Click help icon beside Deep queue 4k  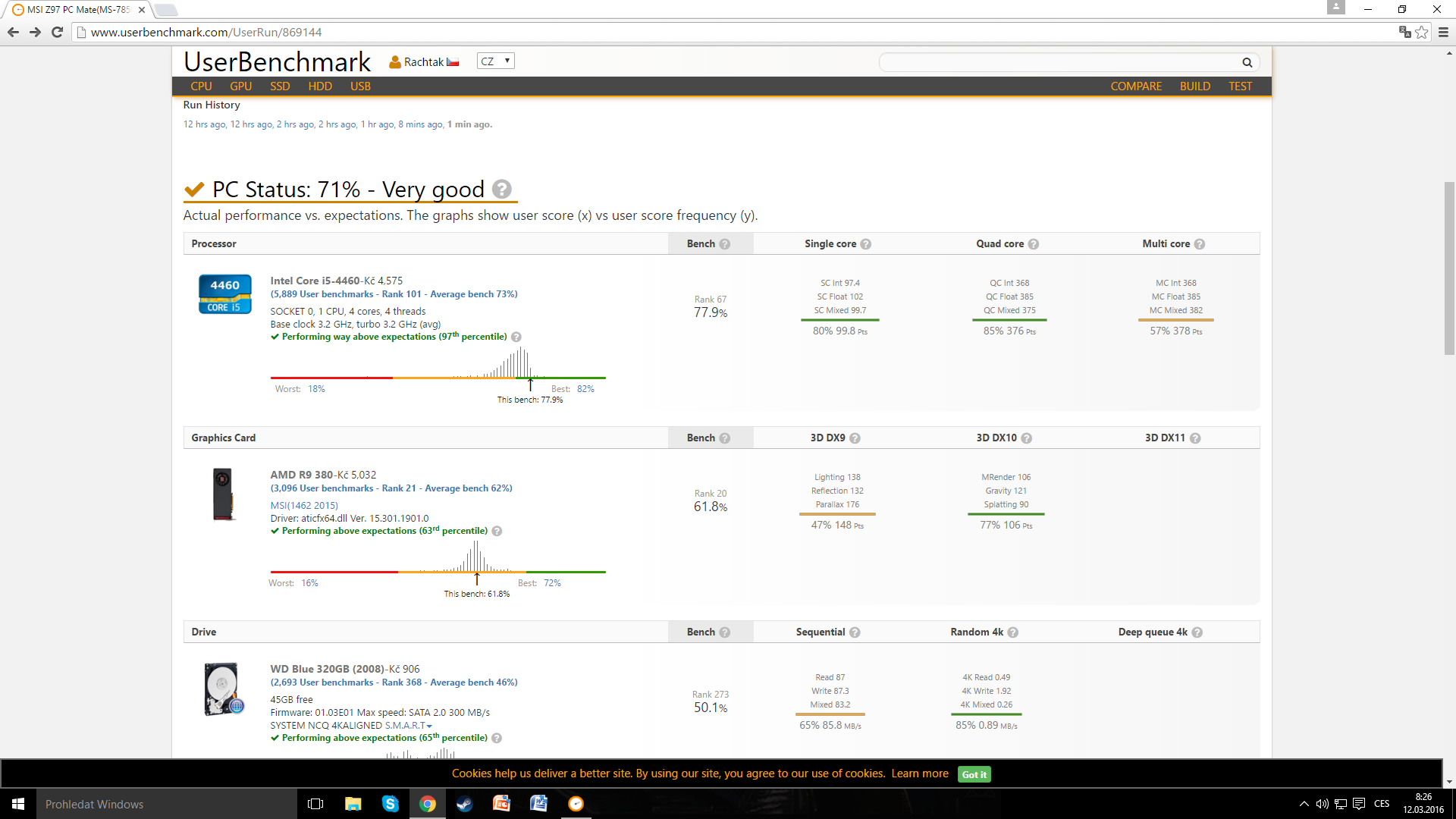point(1197,632)
